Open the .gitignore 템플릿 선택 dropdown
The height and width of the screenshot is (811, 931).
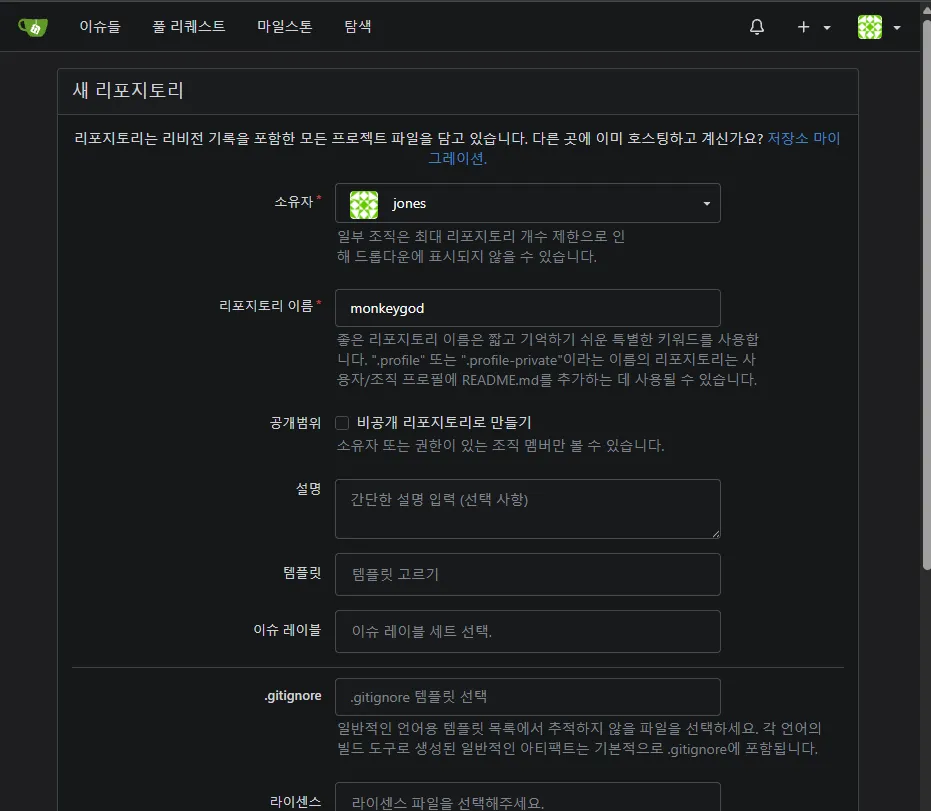pos(527,696)
